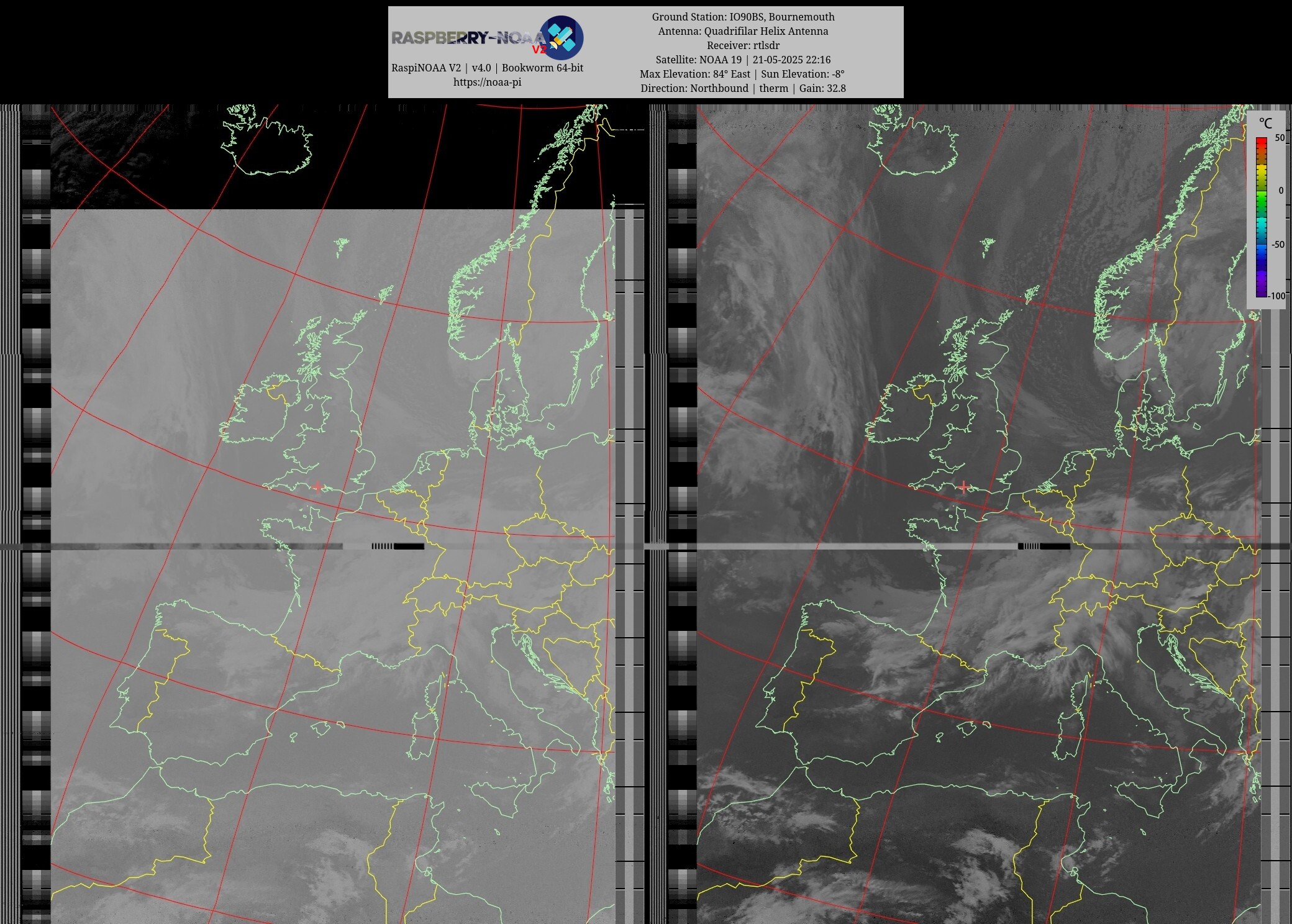The width and height of the screenshot is (1292, 924).
Task: Select the 'Receiver: rtlsdr' line
Action: 743,45
